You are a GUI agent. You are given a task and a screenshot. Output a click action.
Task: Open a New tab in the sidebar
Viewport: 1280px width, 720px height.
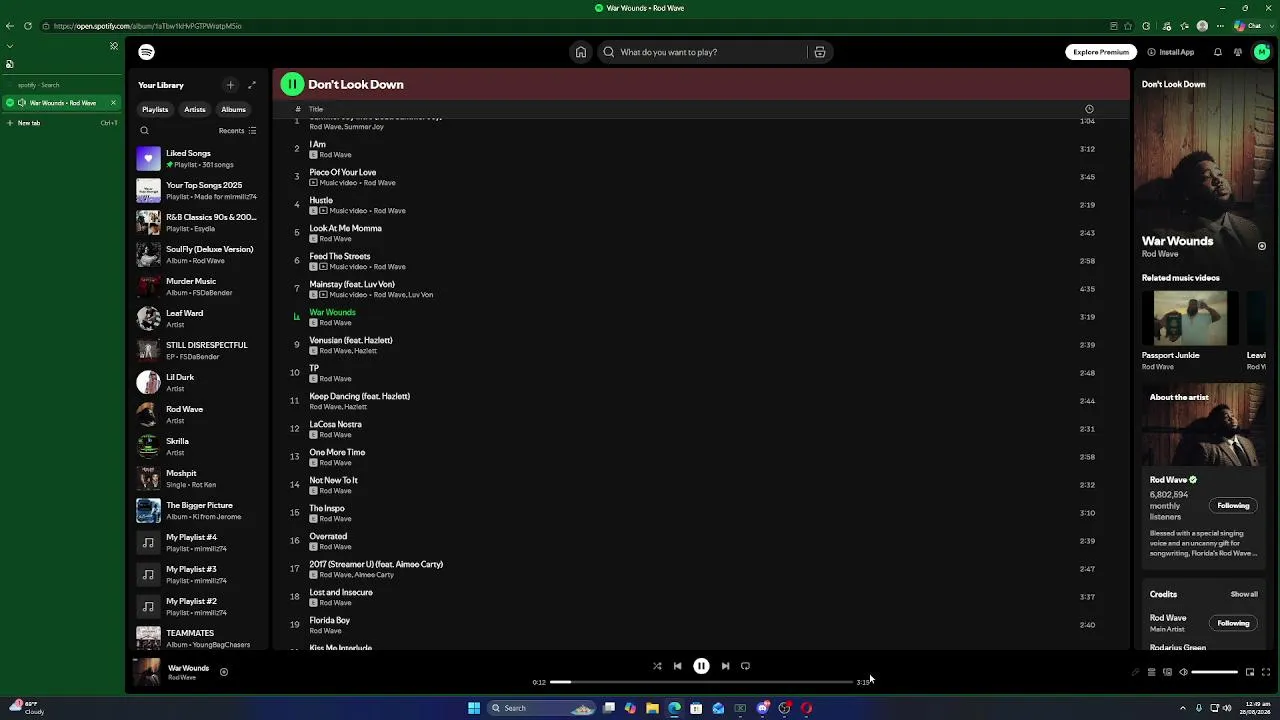pos(62,123)
